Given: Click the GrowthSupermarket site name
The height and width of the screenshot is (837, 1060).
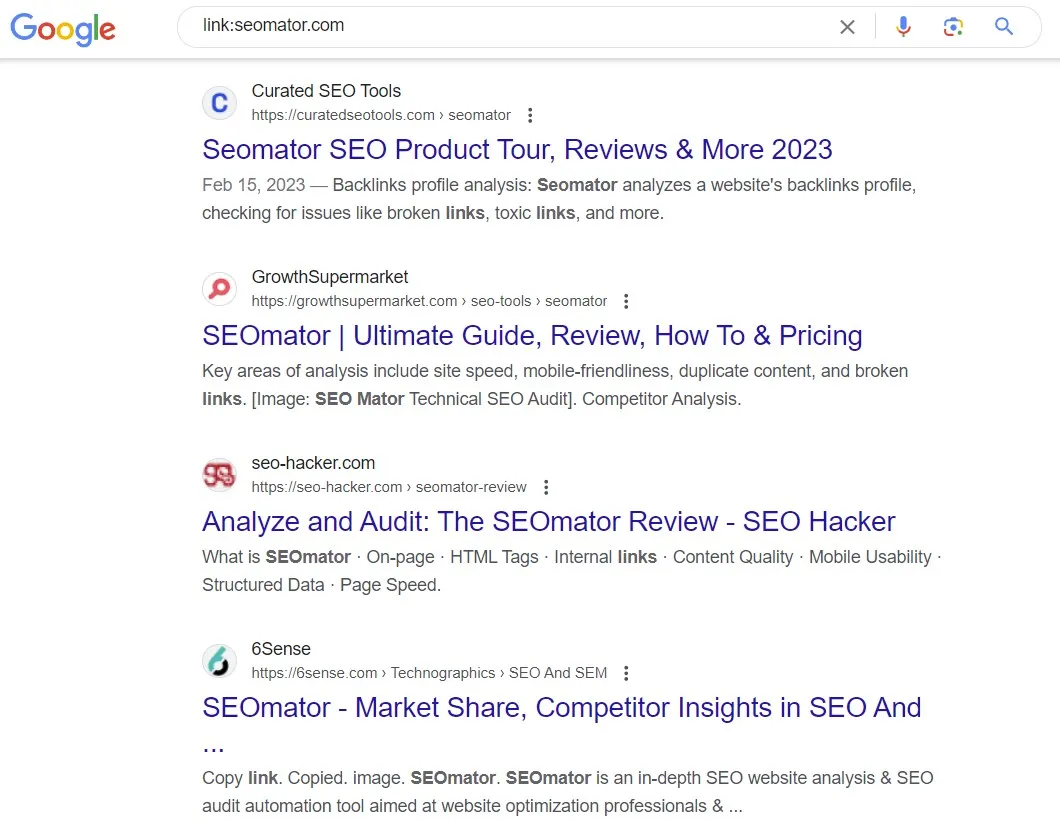Looking at the screenshot, I should pyautogui.click(x=330, y=277).
